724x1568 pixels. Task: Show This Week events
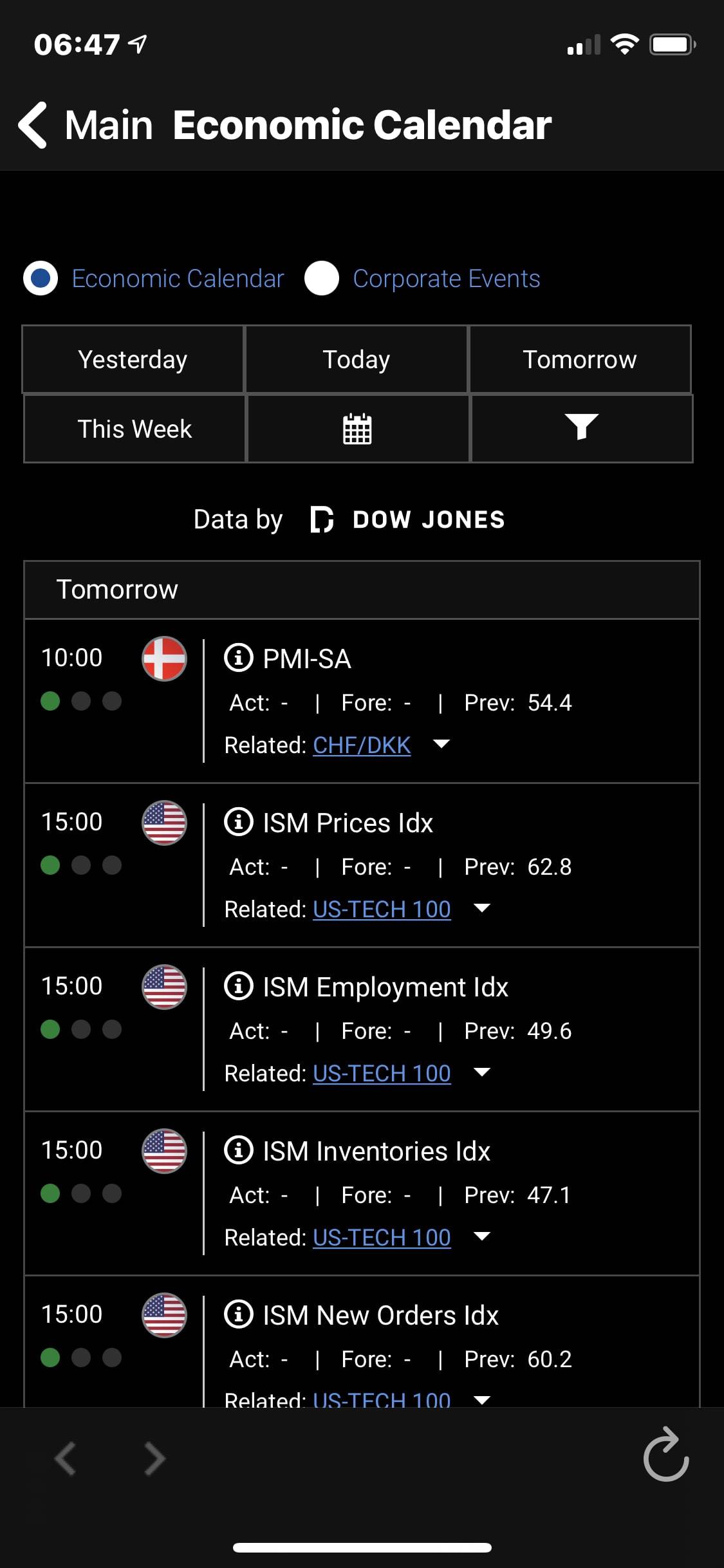(135, 429)
